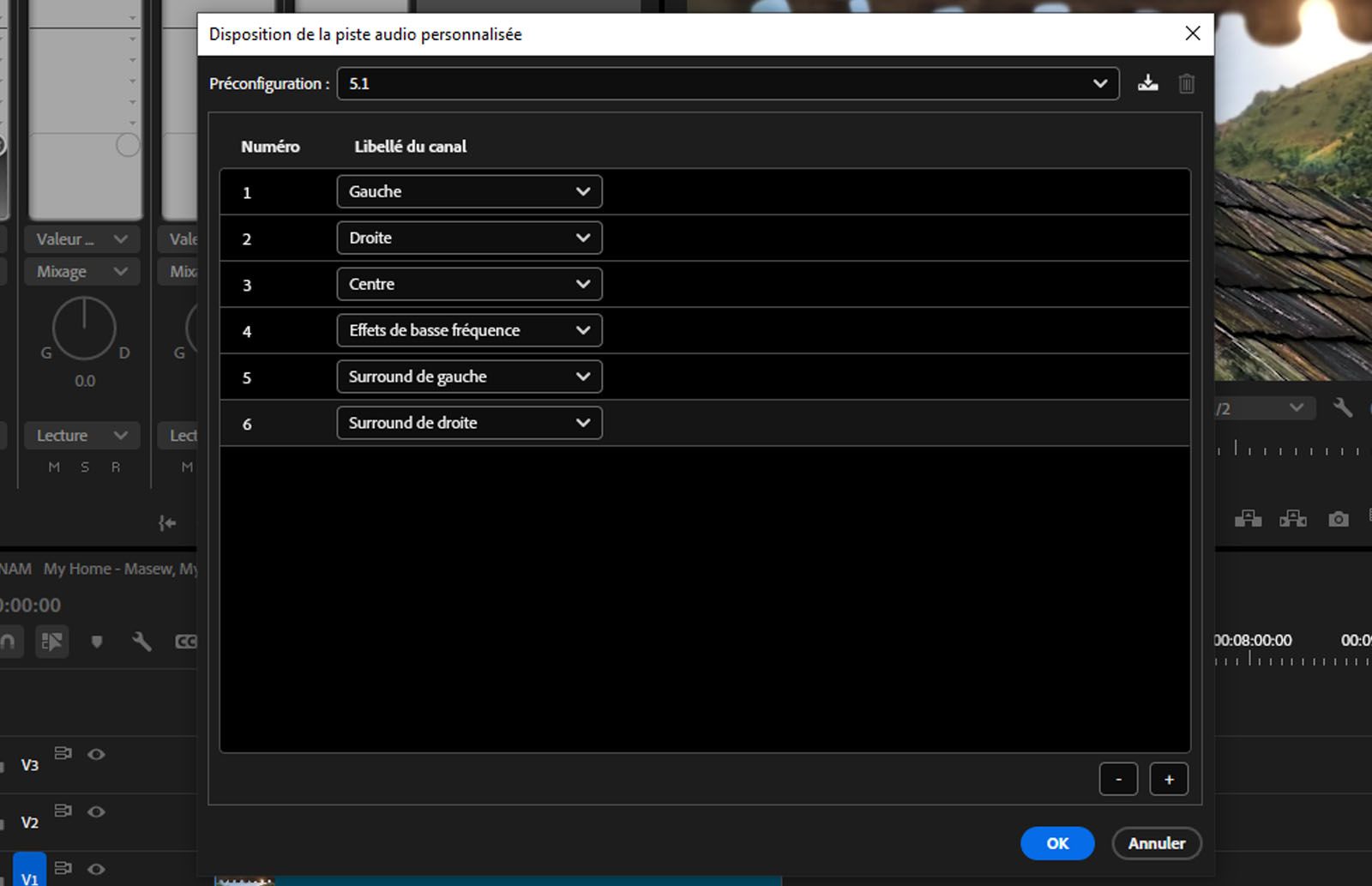
Task: Click the Lift icon in the Program Monitor
Action: (x=1249, y=519)
